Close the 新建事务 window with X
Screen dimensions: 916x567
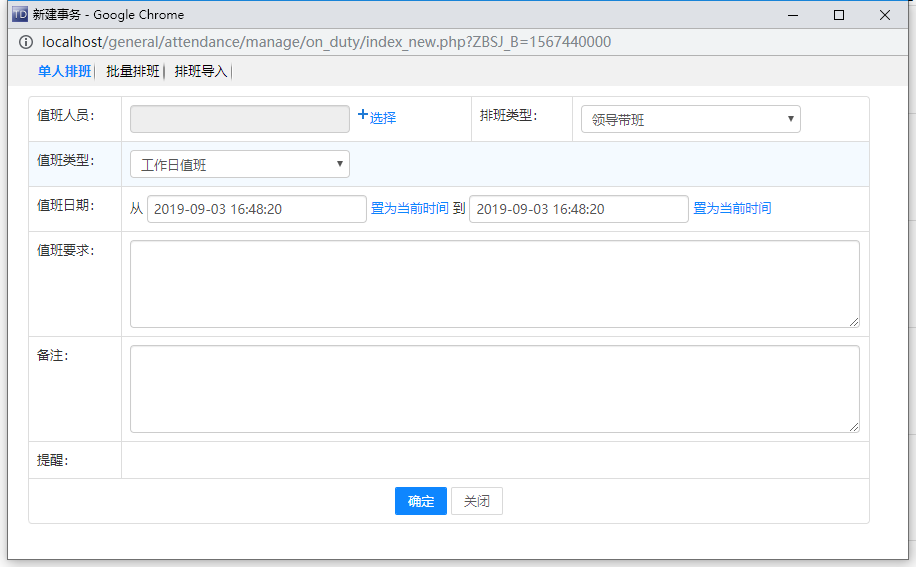coord(885,15)
